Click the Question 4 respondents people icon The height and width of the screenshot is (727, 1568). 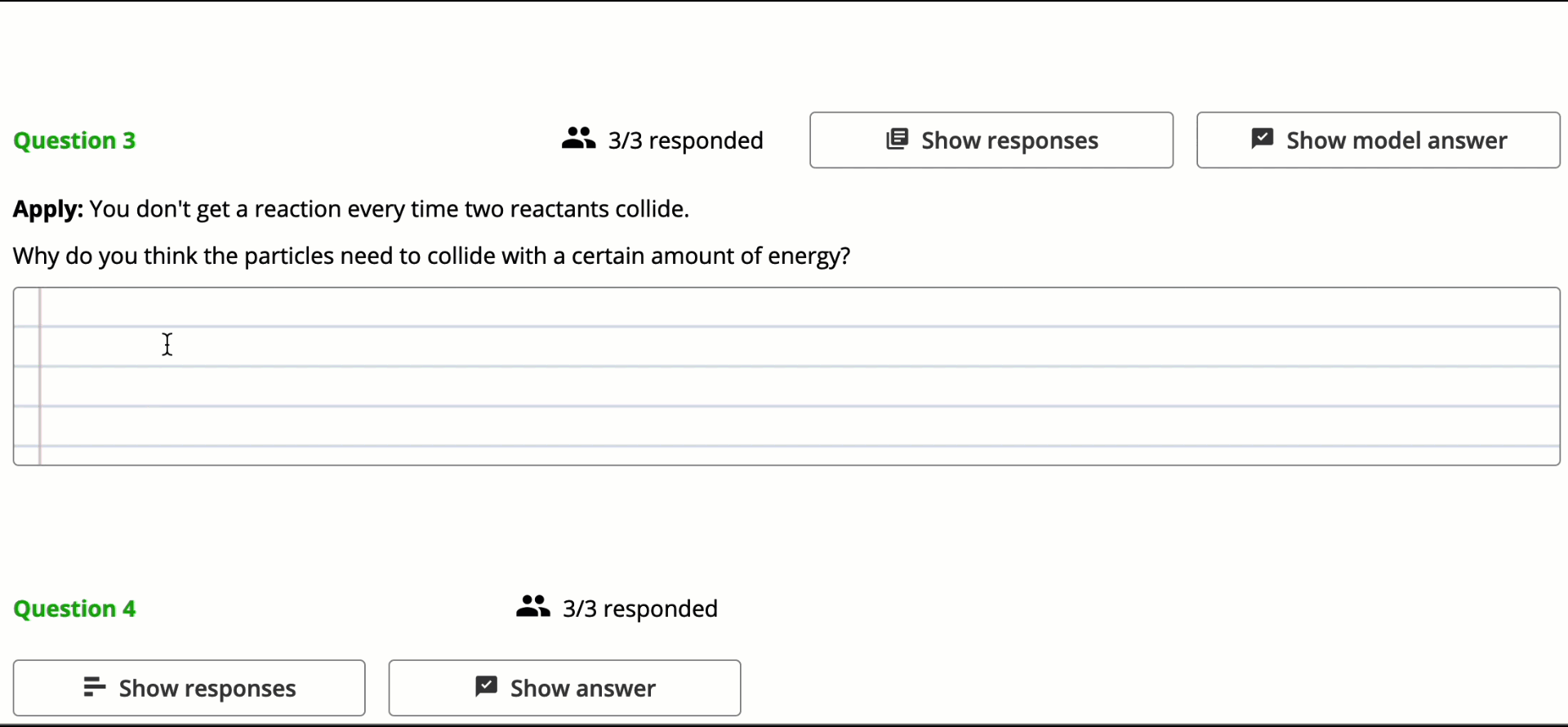pyautogui.click(x=532, y=607)
